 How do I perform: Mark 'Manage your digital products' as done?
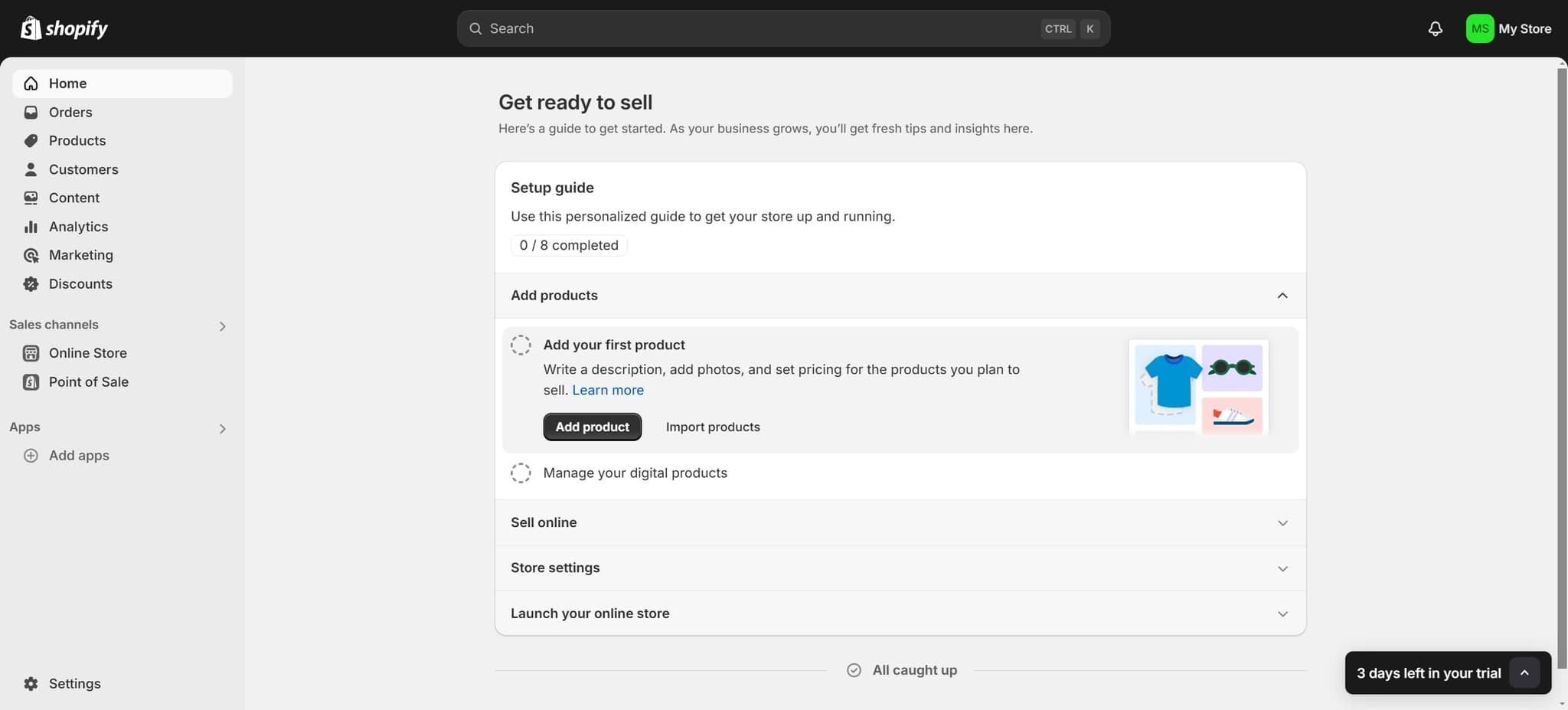pos(521,473)
